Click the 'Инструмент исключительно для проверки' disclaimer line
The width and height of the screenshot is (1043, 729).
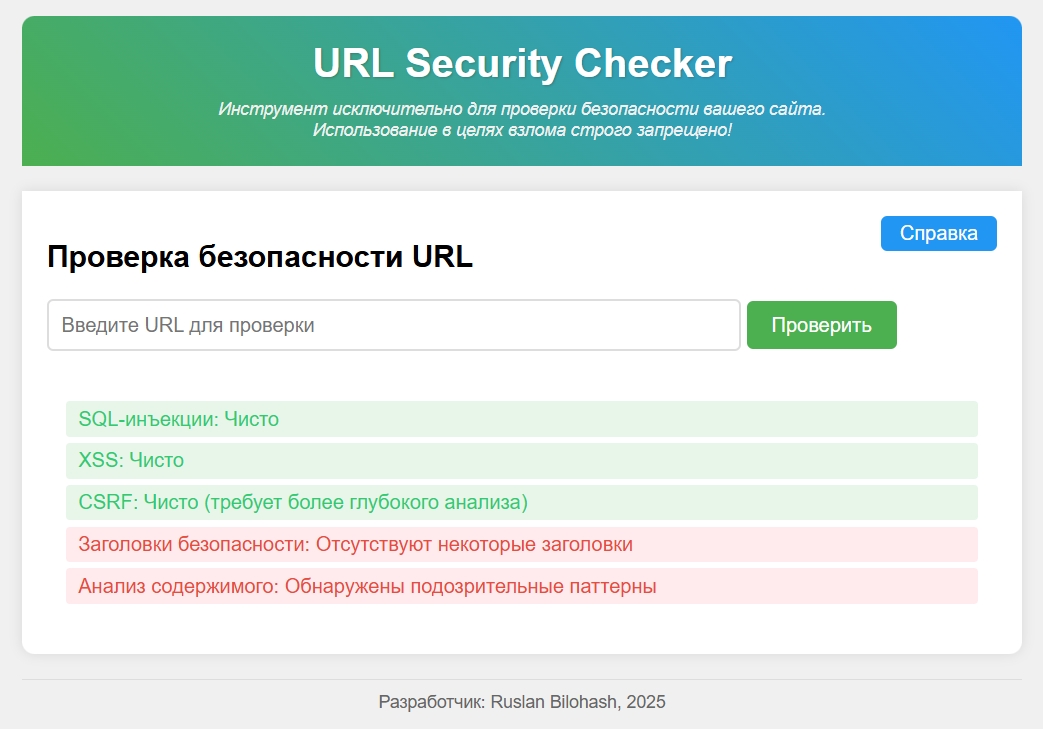pyautogui.click(x=522, y=109)
